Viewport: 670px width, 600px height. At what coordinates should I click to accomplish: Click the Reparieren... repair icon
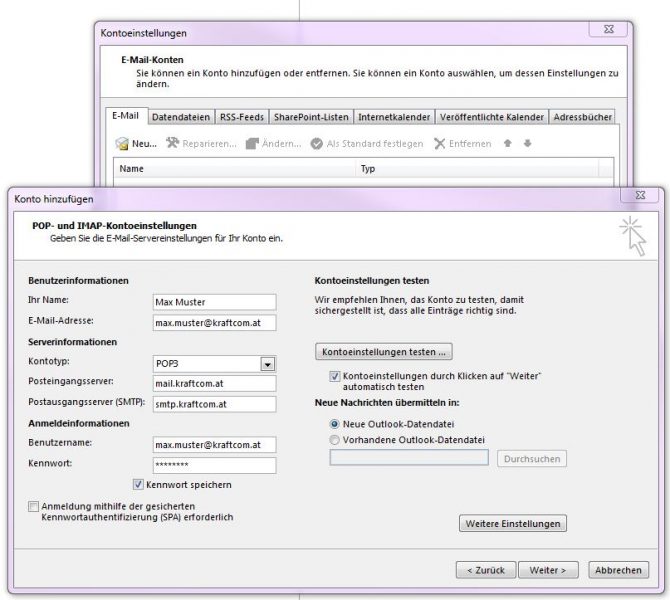point(173,144)
